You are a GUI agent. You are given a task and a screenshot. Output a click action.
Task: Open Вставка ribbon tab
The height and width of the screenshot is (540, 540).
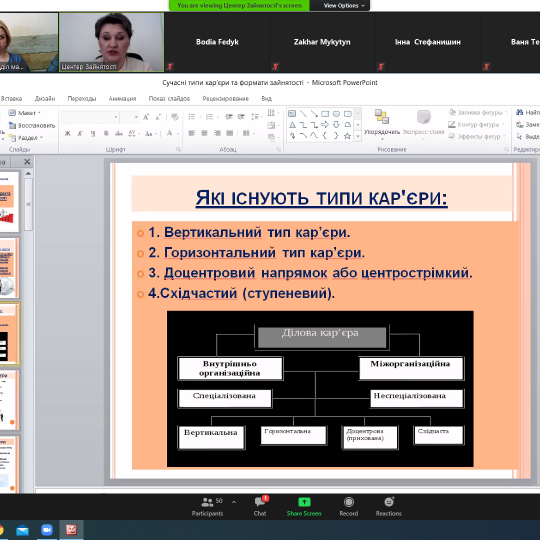point(11,98)
